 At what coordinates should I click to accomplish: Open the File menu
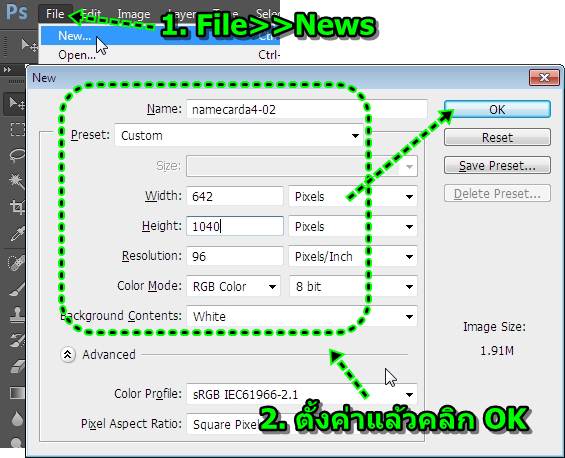(x=55, y=14)
